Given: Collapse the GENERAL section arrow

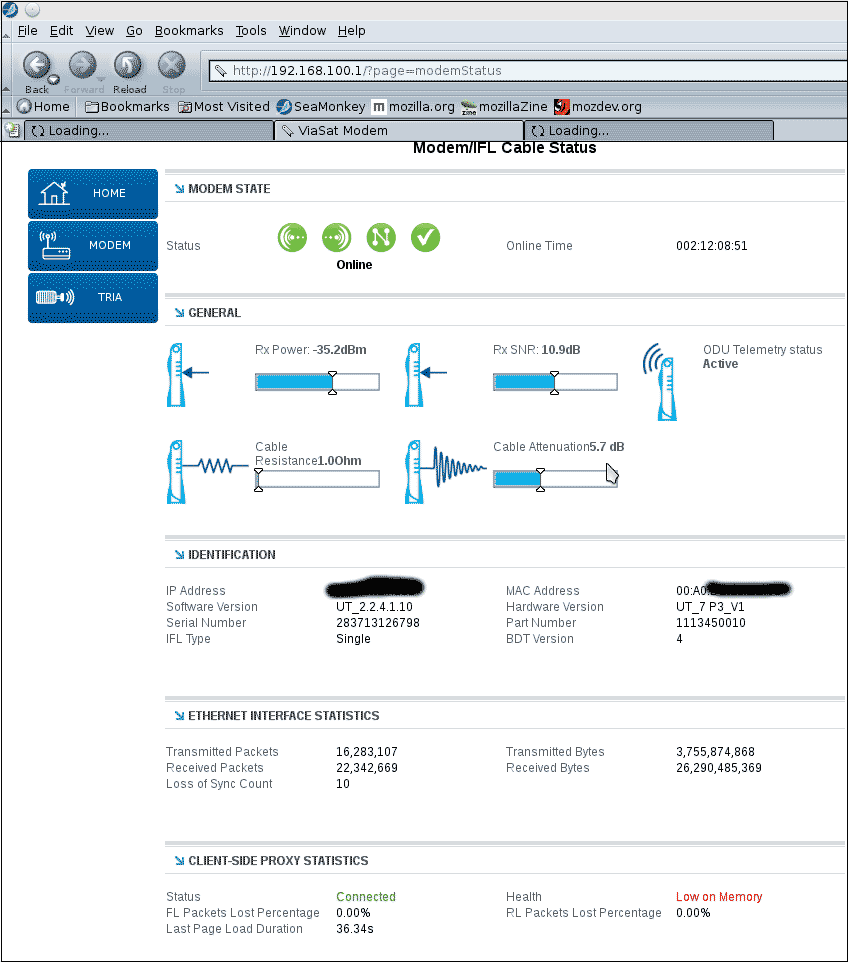Looking at the screenshot, I should coord(179,313).
